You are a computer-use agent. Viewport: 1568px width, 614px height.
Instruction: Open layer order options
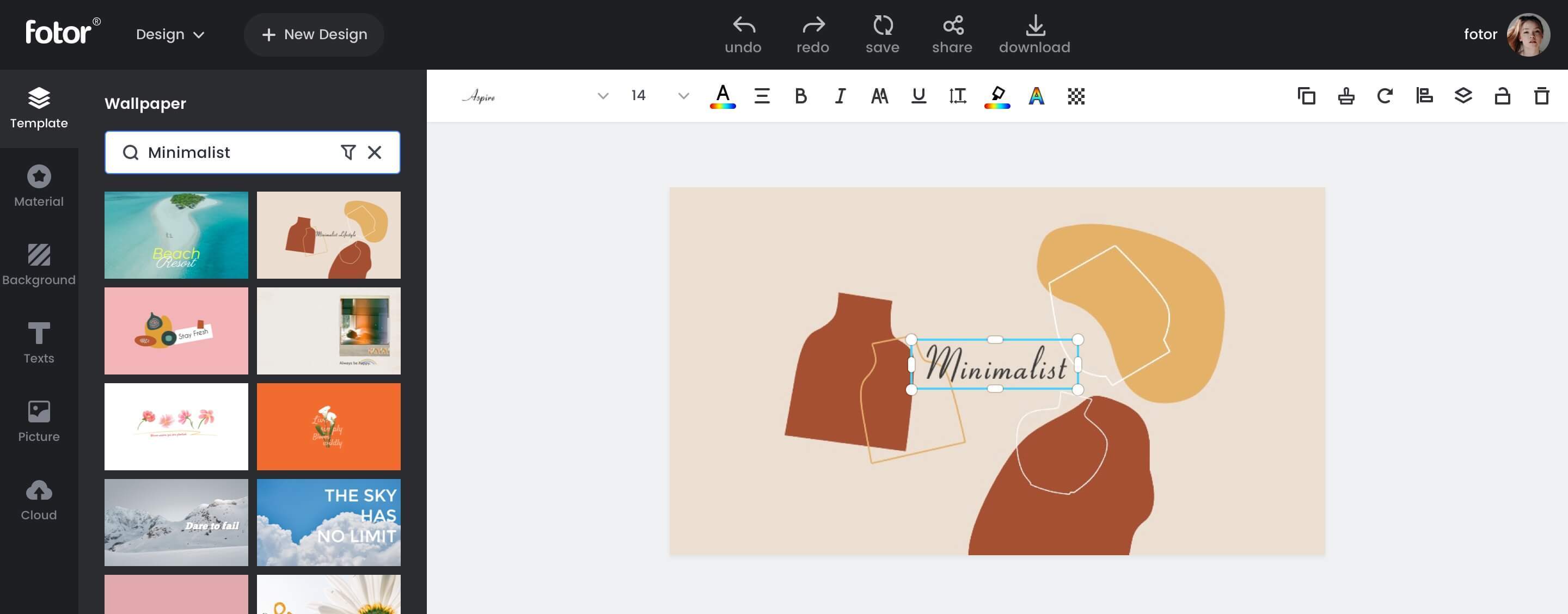pyautogui.click(x=1463, y=96)
